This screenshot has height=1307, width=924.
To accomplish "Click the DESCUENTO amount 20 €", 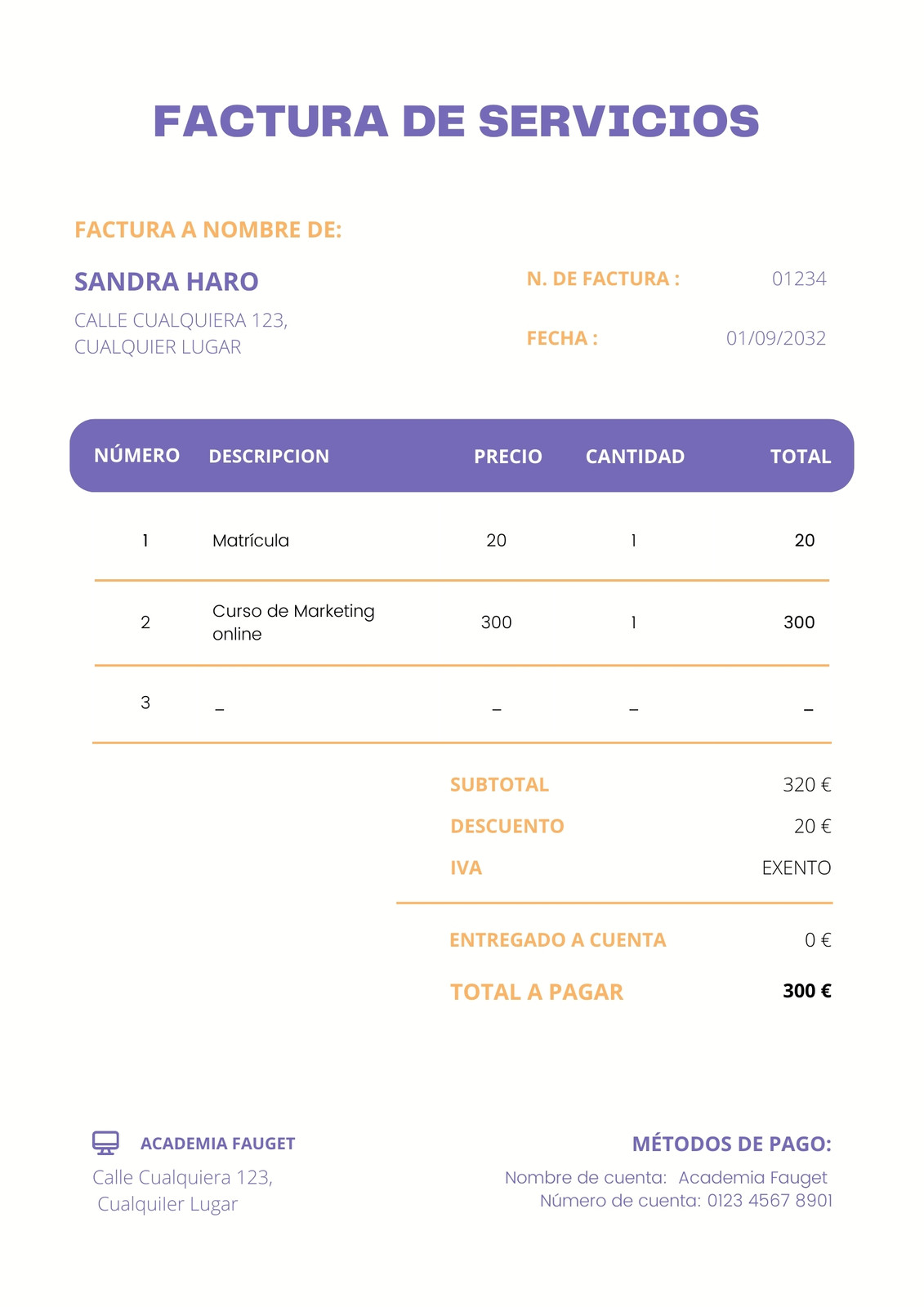I will [813, 827].
